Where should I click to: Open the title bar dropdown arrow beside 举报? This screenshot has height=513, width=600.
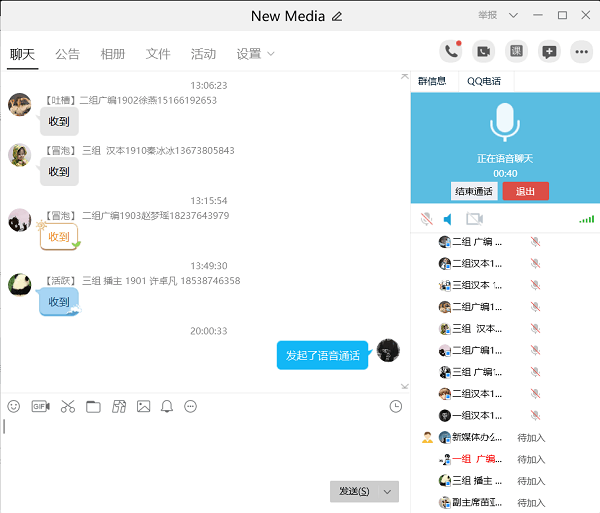point(514,15)
